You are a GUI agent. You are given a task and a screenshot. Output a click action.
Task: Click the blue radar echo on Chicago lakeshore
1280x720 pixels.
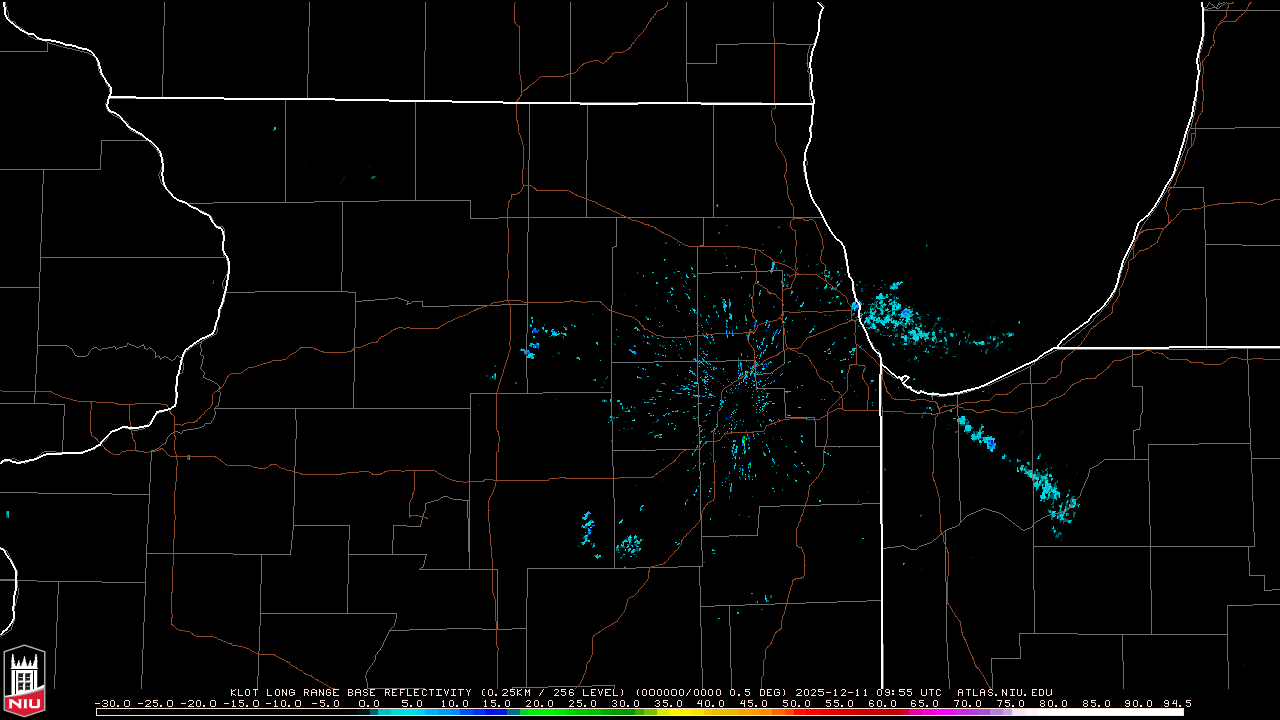point(856,305)
